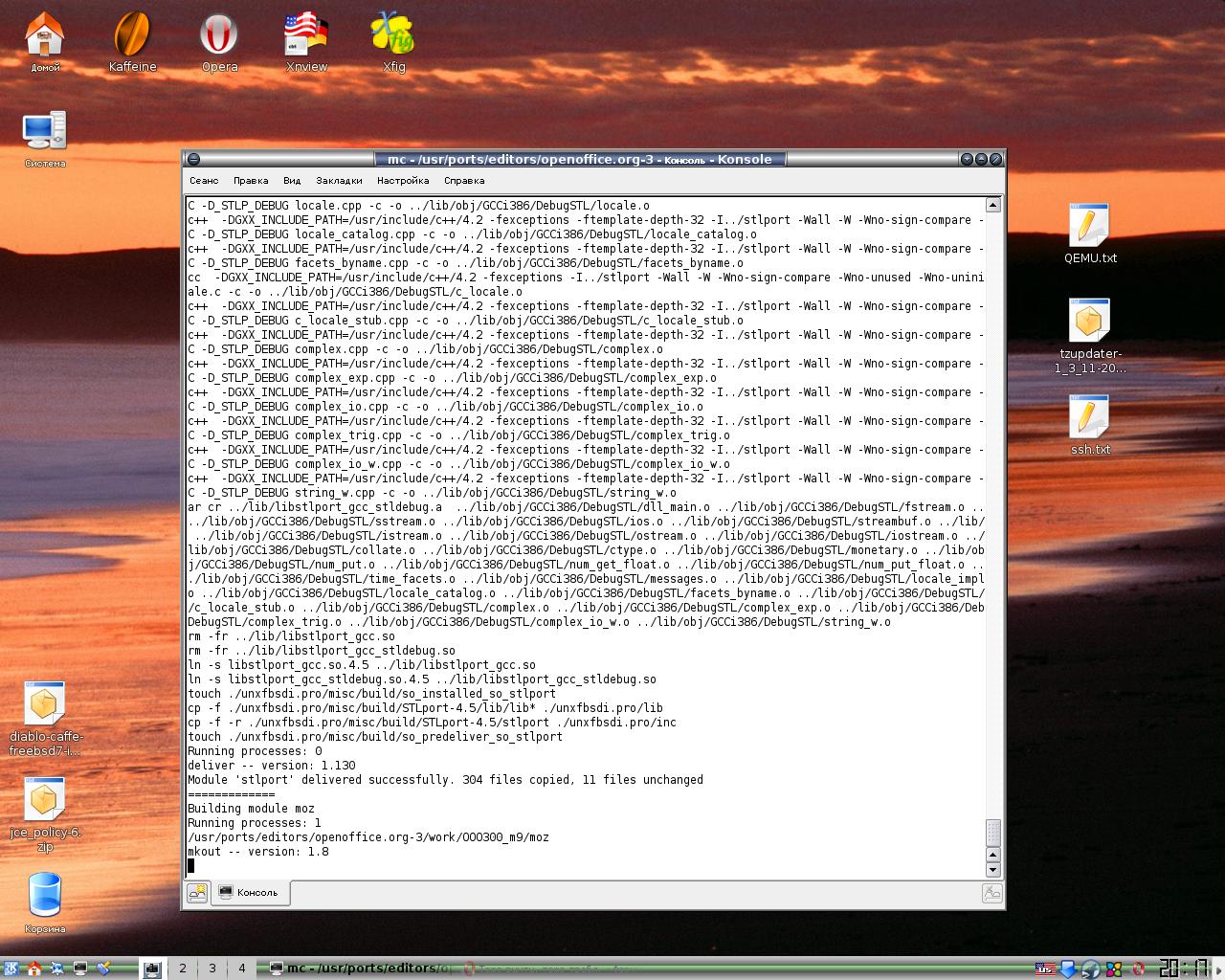Click the text "deliver -- version: 1.130"
The height and width of the screenshot is (980, 1225).
[x=272, y=766]
